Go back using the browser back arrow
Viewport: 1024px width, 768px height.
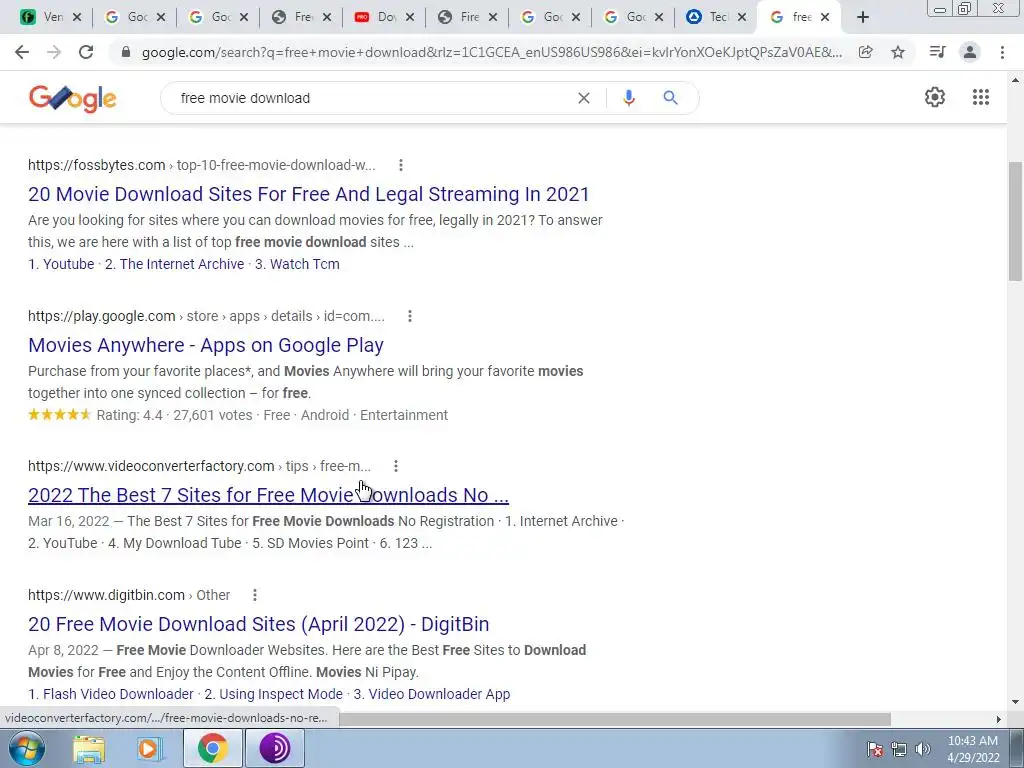[22, 52]
